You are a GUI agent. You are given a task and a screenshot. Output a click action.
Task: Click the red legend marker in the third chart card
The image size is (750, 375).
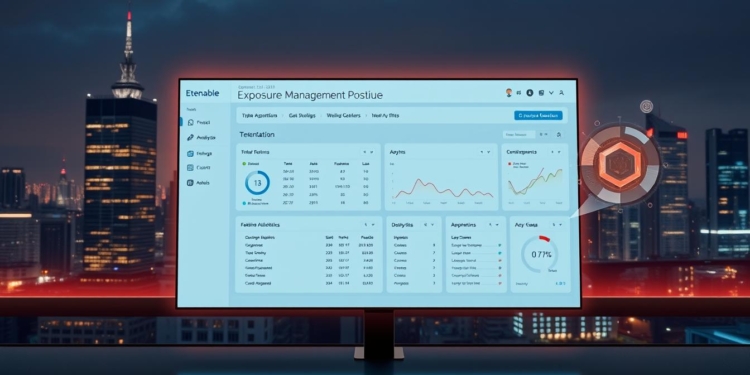(510, 164)
